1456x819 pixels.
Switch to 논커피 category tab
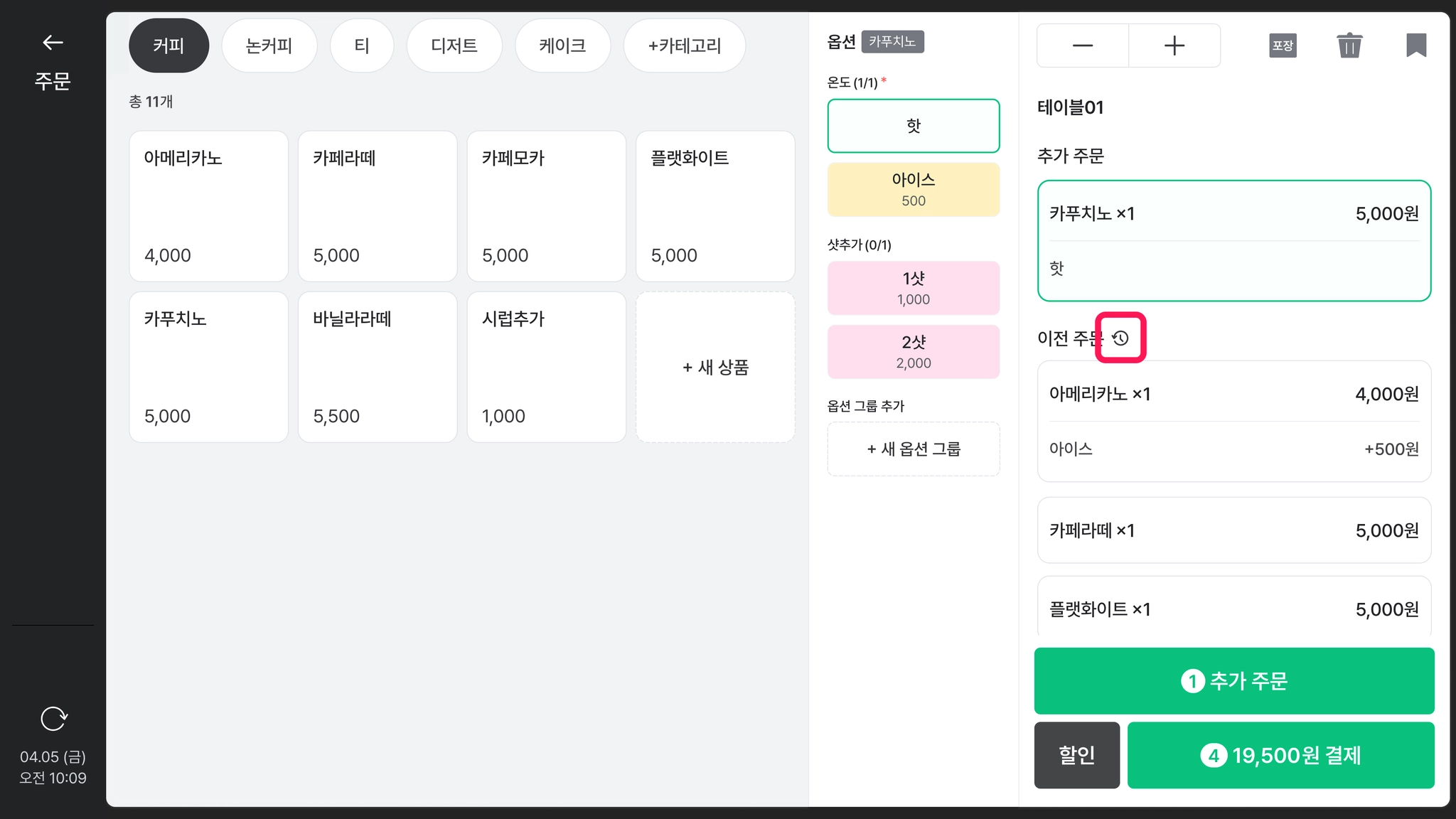pyautogui.click(x=269, y=45)
